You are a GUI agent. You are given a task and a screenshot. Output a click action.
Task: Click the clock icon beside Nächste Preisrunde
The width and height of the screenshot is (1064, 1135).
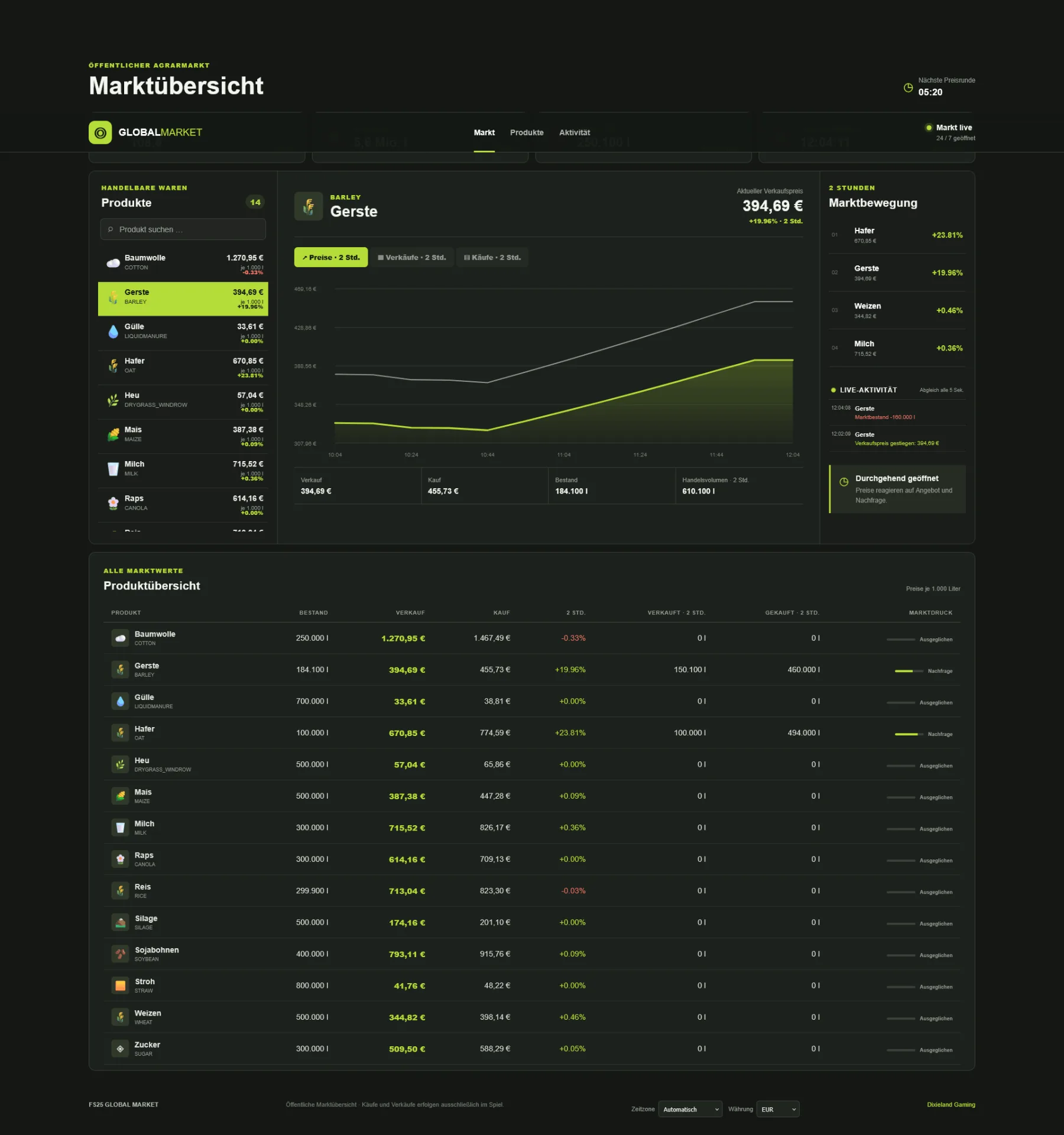click(x=908, y=87)
